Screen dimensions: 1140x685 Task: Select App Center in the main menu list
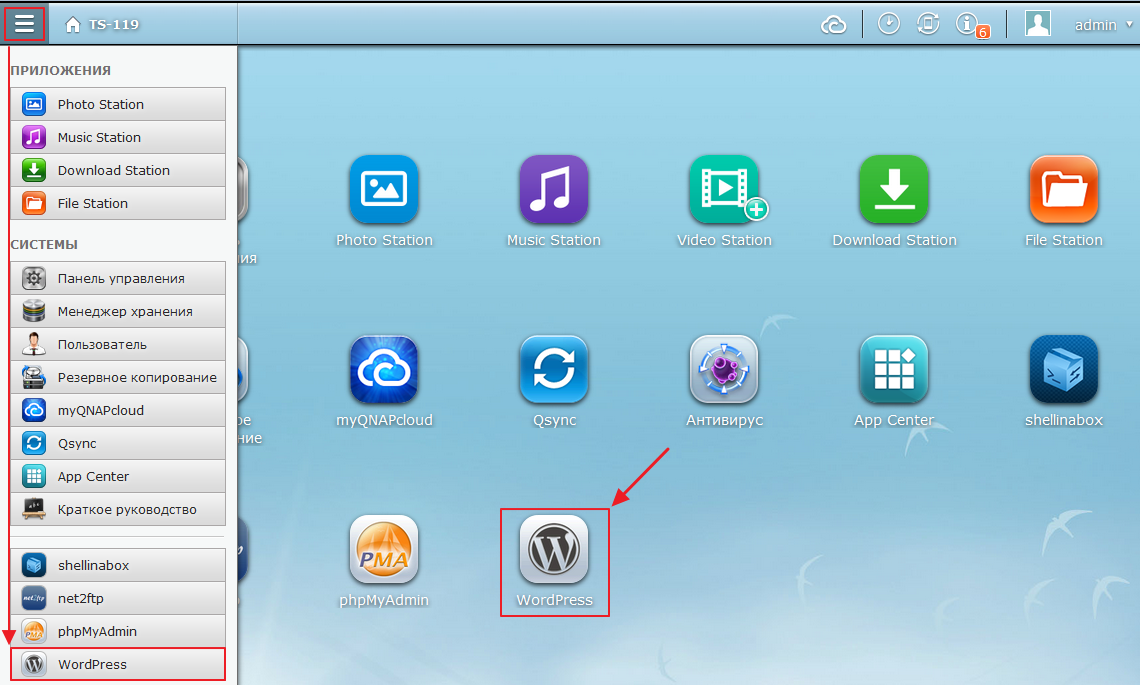[118, 476]
